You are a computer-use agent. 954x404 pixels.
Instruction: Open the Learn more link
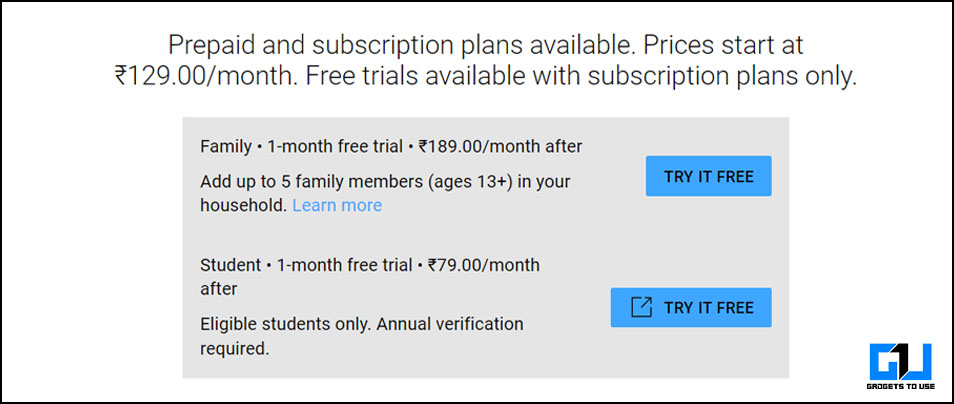pyautogui.click(x=337, y=205)
